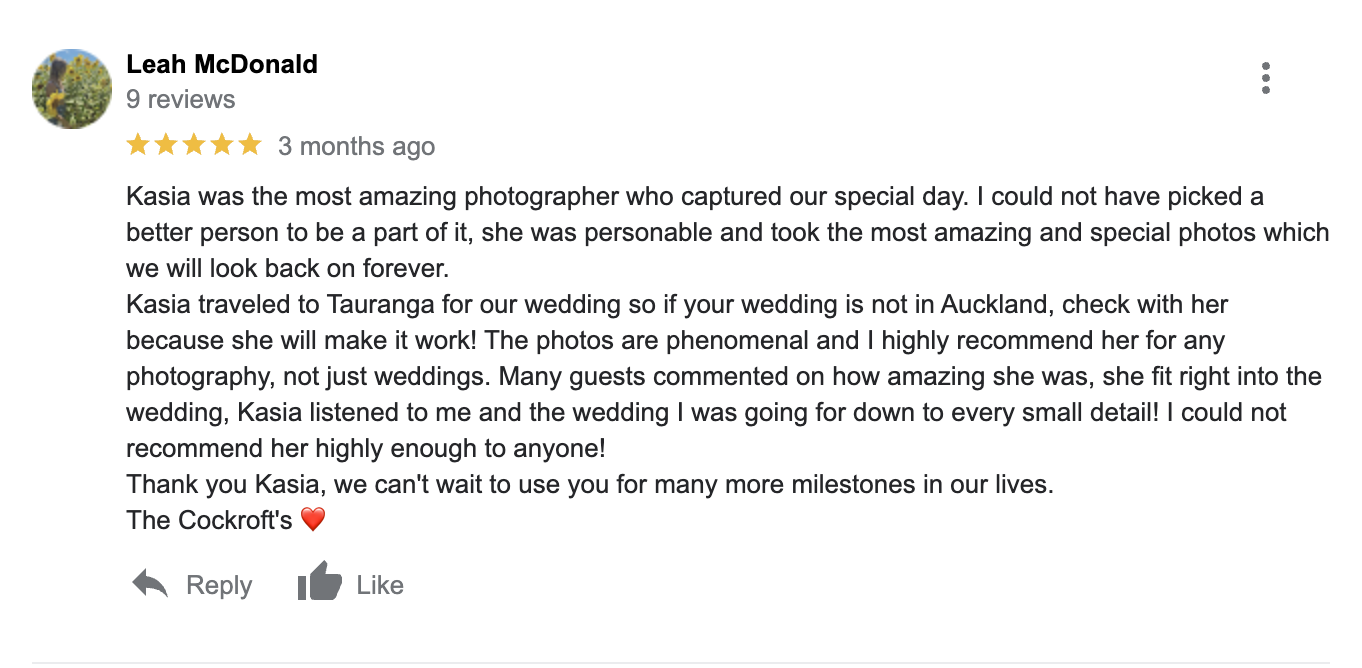Click the fourth star in rating
The width and height of the screenshot is (1362, 668).
click(x=222, y=146)
